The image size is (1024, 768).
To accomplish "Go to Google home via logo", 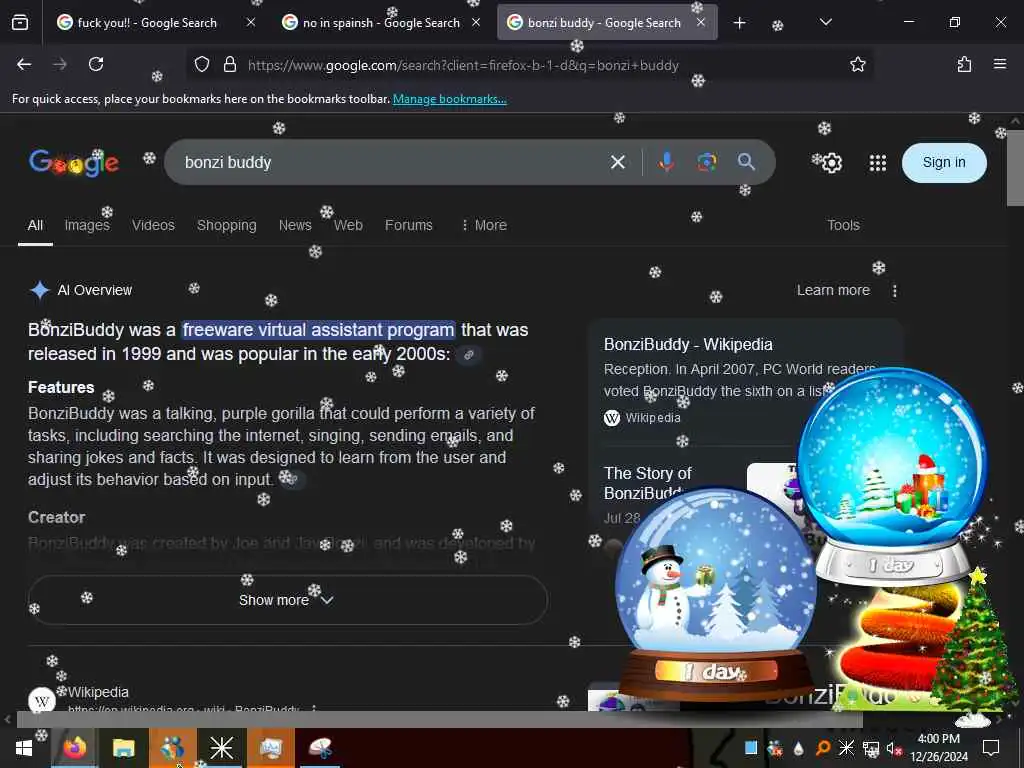I will [x=74, y=163].
